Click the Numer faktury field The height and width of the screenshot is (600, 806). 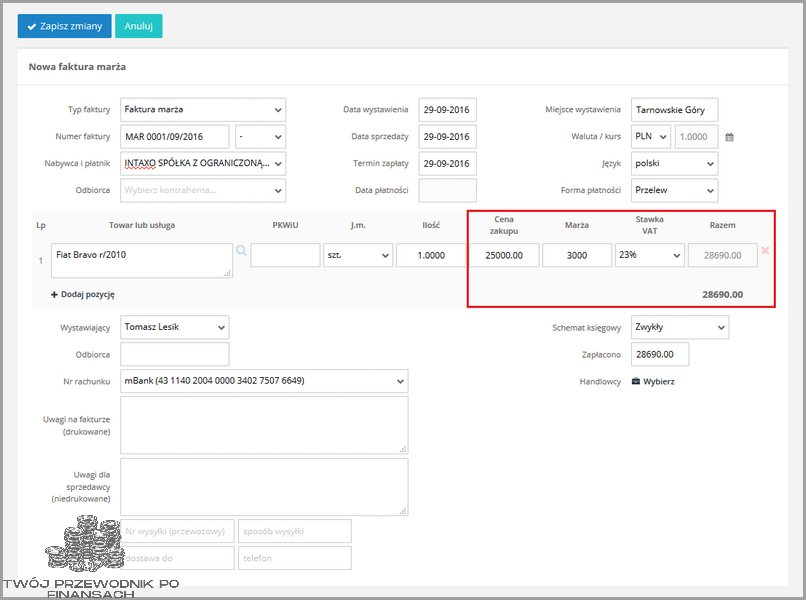point(175,137)
